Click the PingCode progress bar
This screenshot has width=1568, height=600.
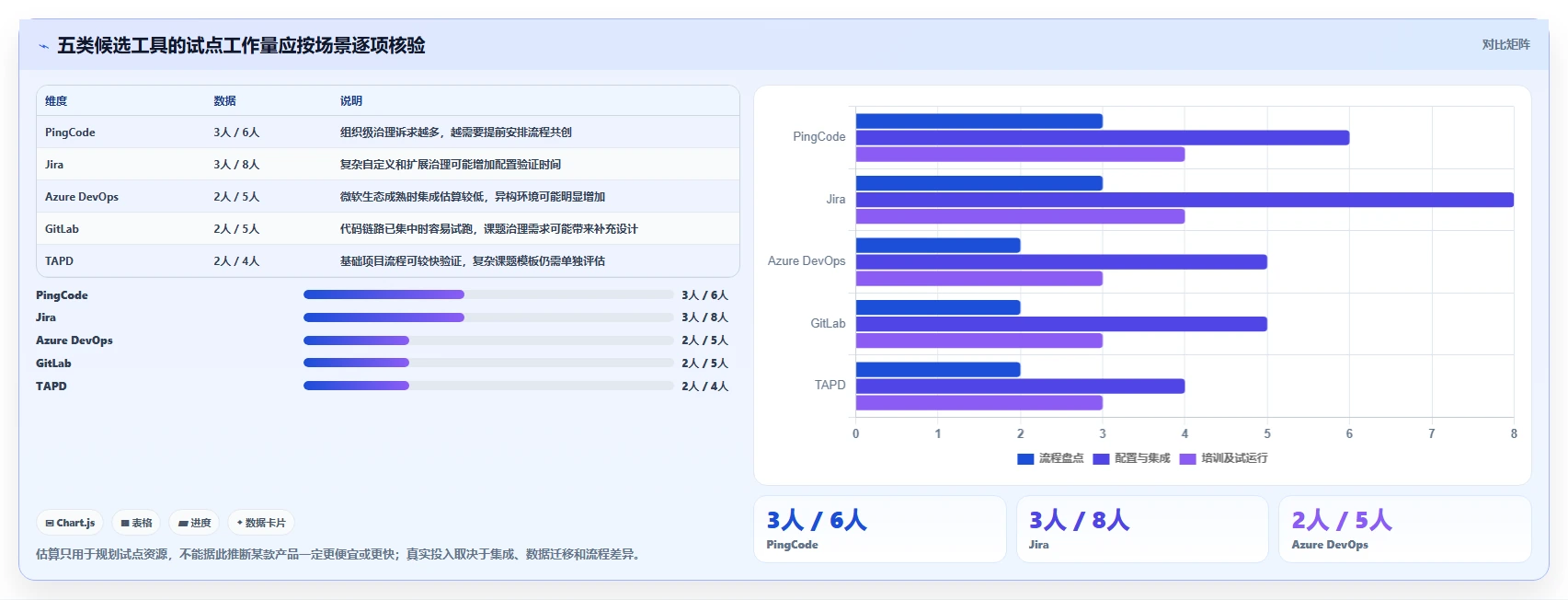488,294
